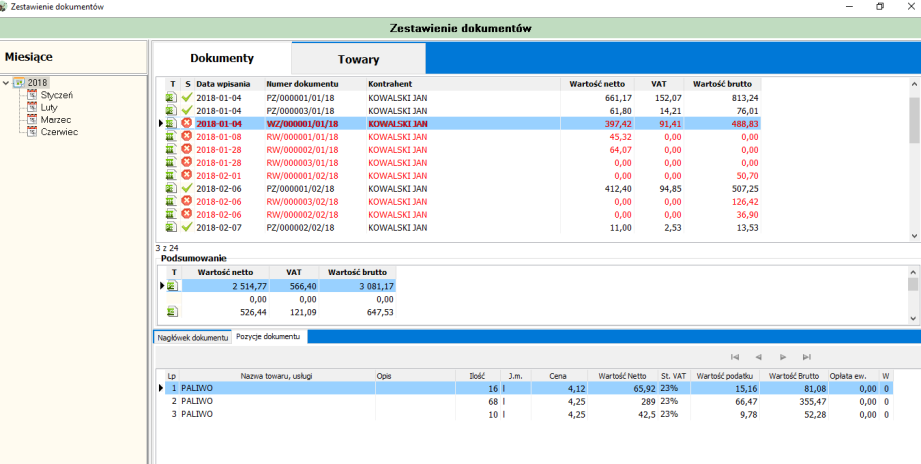The image size is (921, 464).
Task: Open the Czerwiec month
Action: (x=59, y=132)
